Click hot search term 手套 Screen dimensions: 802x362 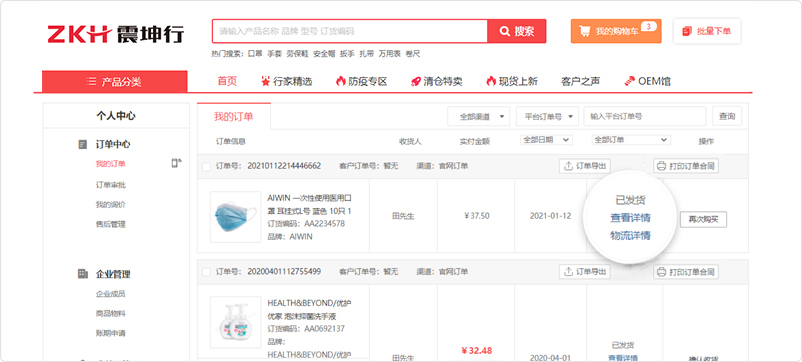pos(275,54)
